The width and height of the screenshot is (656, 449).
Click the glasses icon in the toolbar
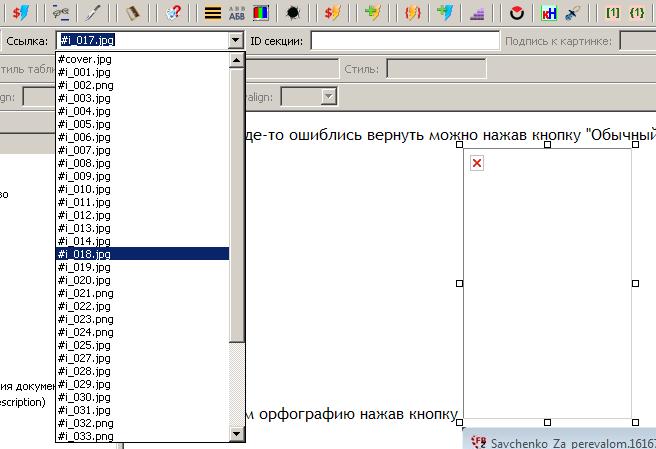62,13
